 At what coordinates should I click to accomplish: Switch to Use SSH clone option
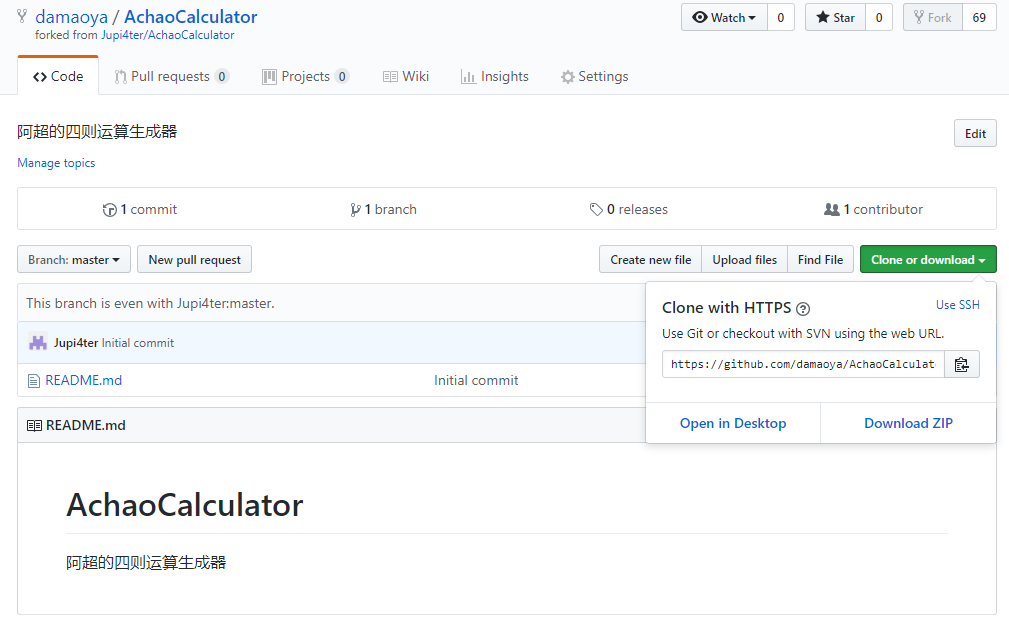958,305
